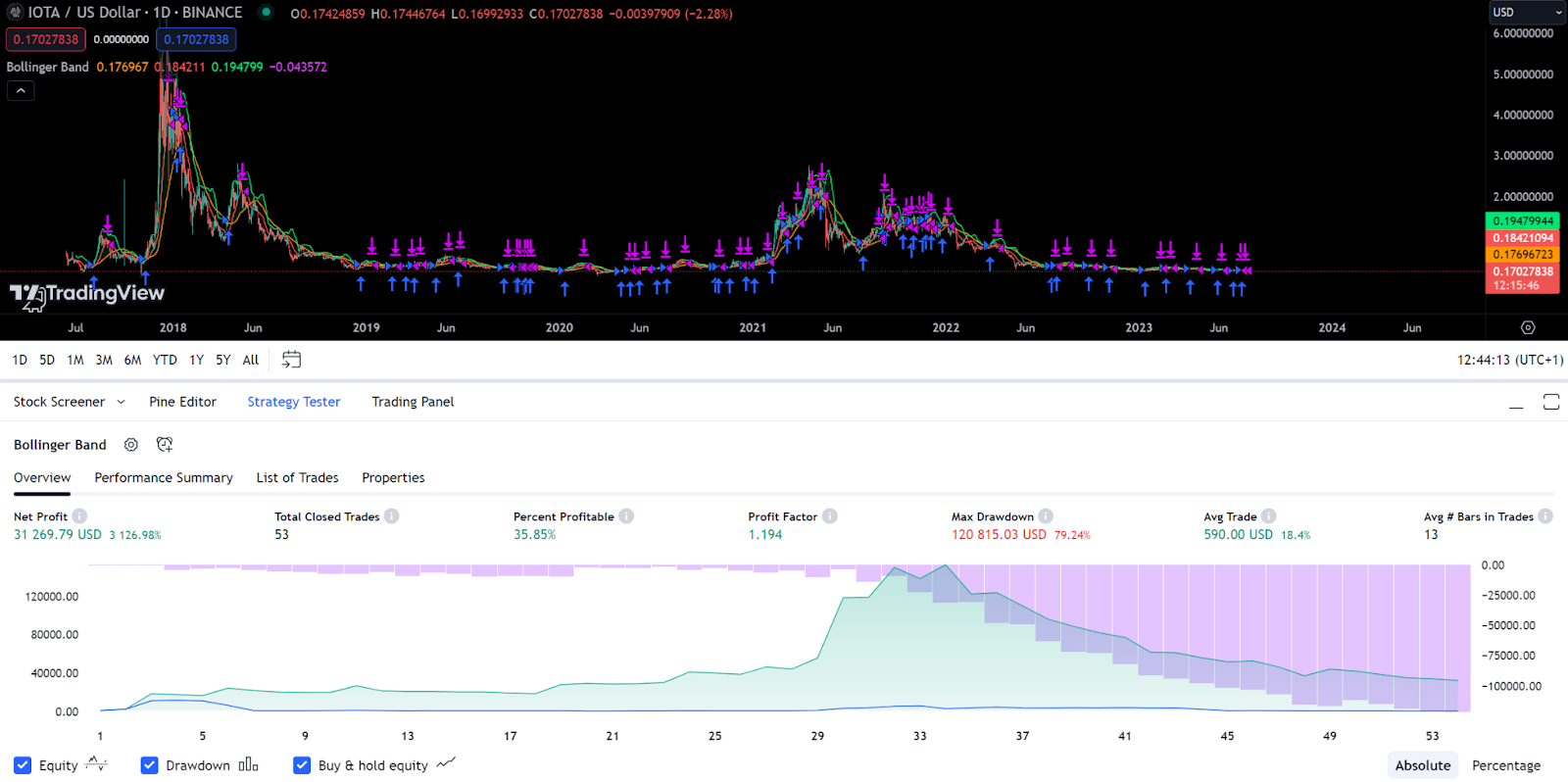Disable Buy & hold equity checkbox

point(302,765)
